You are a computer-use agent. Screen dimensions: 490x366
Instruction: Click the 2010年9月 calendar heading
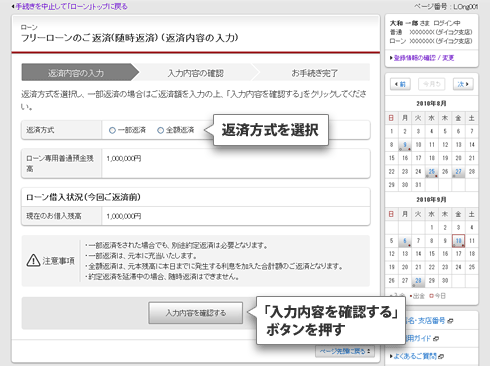pyautogui.click(x=431, y=200)
